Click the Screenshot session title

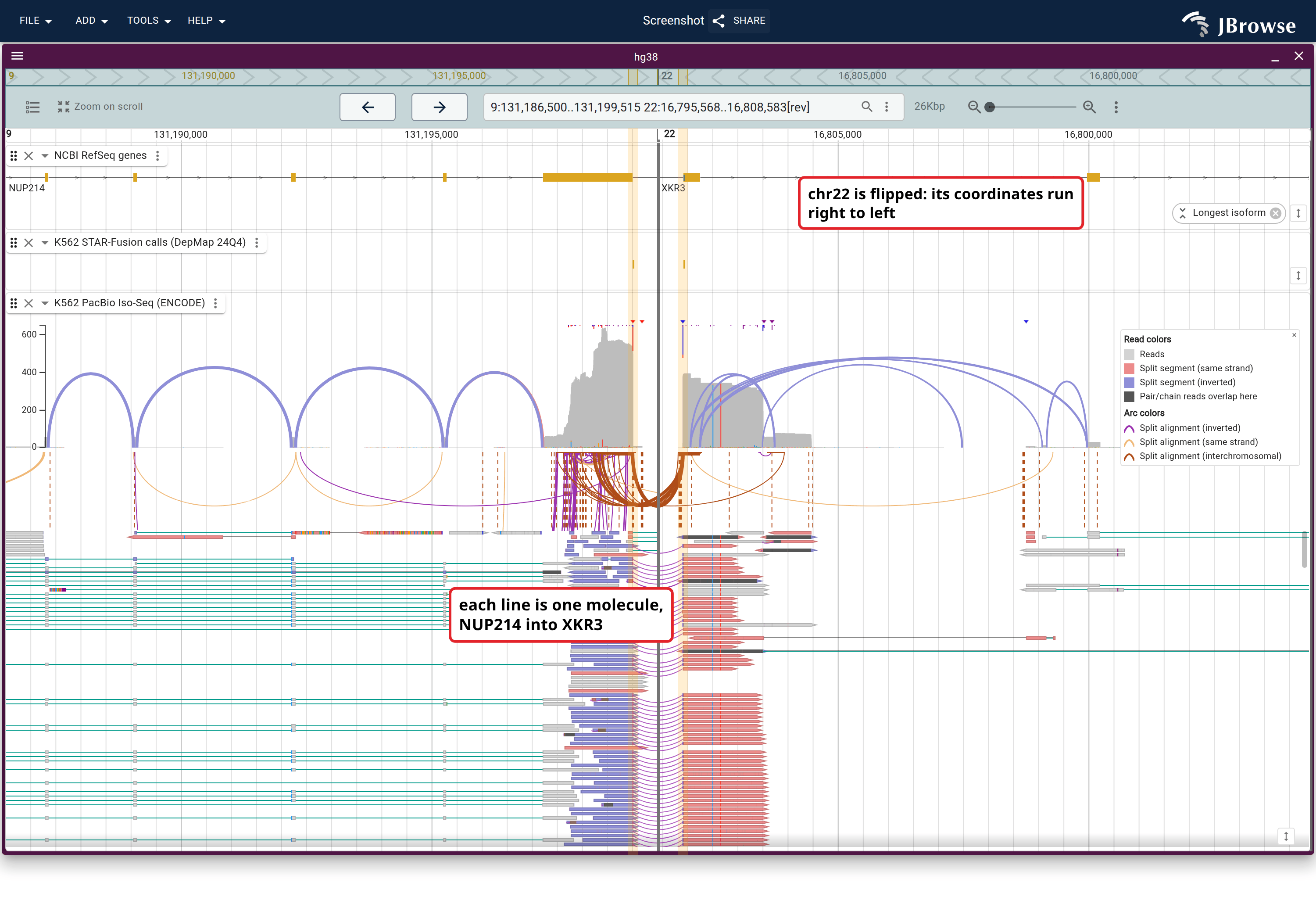click(x=673, y=20)
